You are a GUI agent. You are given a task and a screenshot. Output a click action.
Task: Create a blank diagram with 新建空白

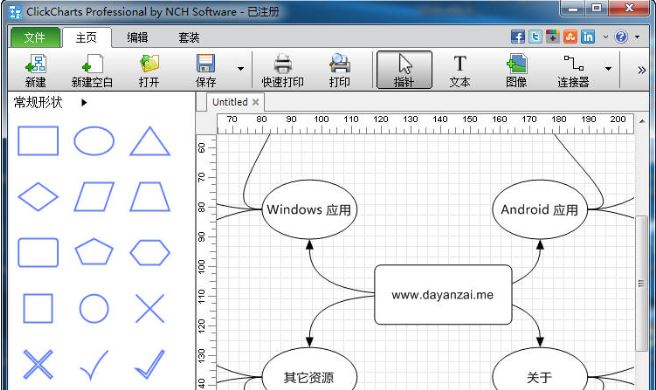92,70
